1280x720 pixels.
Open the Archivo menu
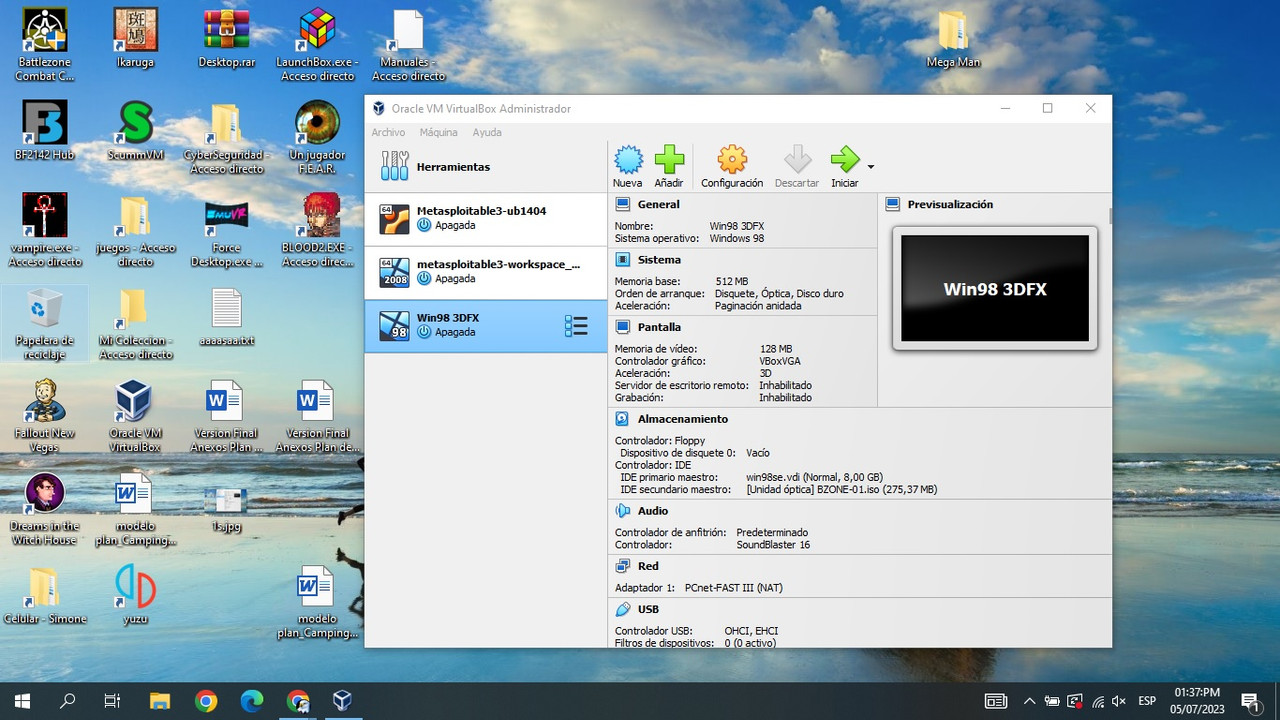click(x=388, y=132)
